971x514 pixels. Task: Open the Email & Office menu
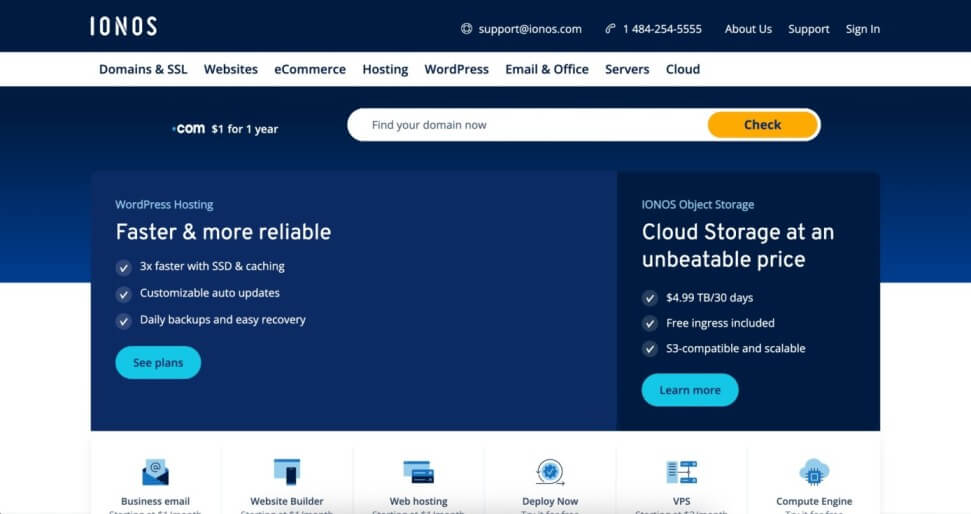click(547, 69)
